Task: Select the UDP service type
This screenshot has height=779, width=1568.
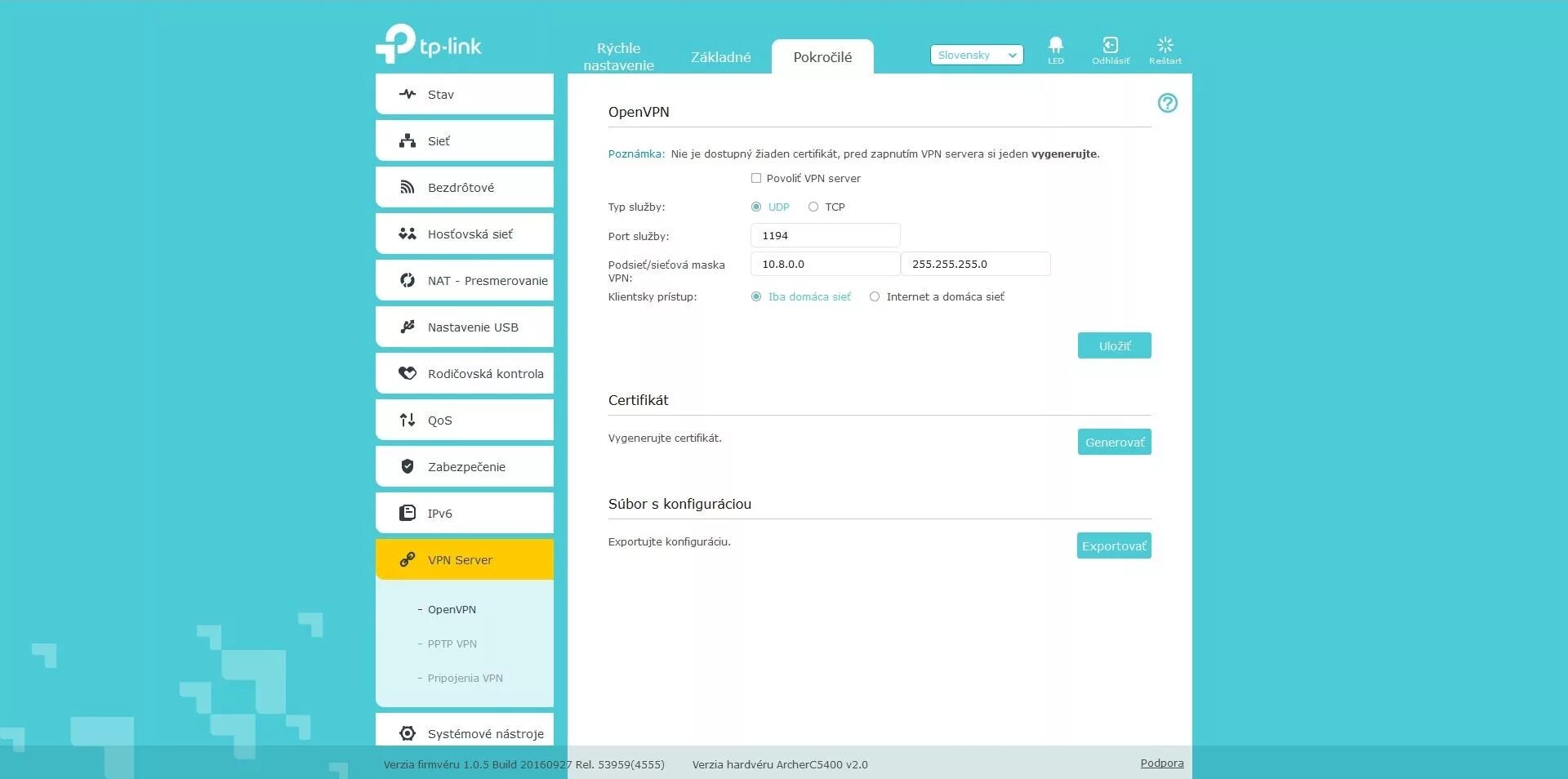Action: (x=756, y=207)
